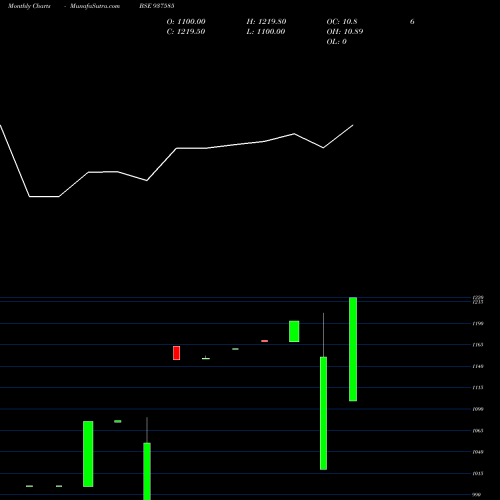Click the open value O: 1100.00
This screenshot has width=500, height=500.
click(186, 22)
